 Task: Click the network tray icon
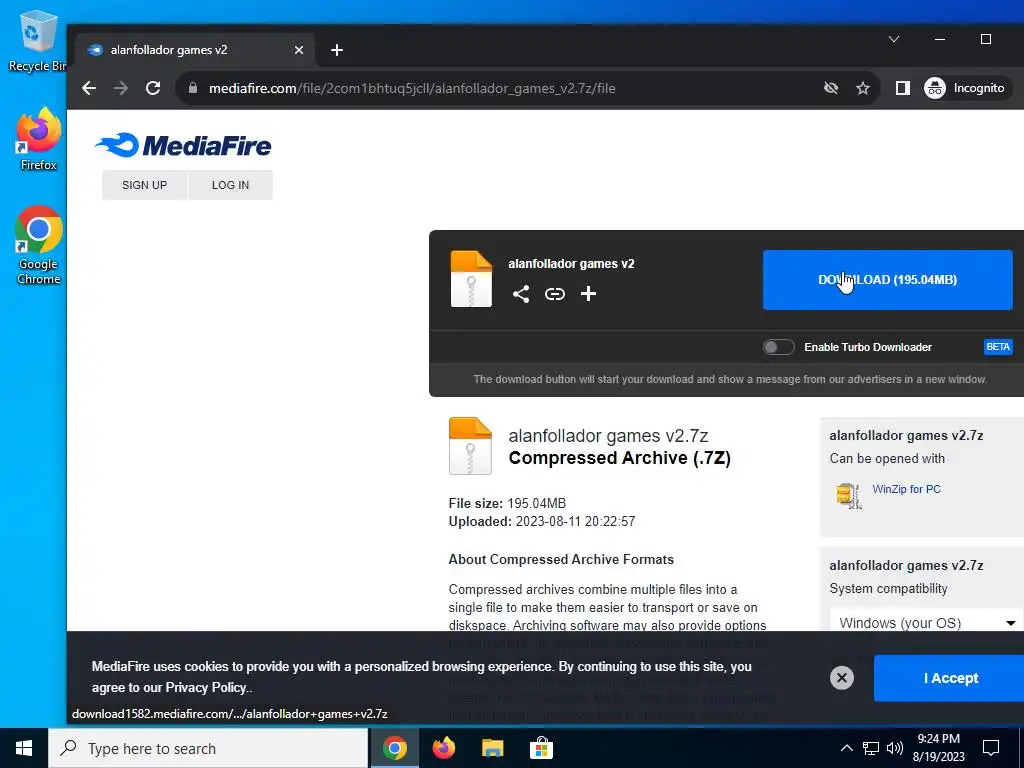(x=871, y=748)
